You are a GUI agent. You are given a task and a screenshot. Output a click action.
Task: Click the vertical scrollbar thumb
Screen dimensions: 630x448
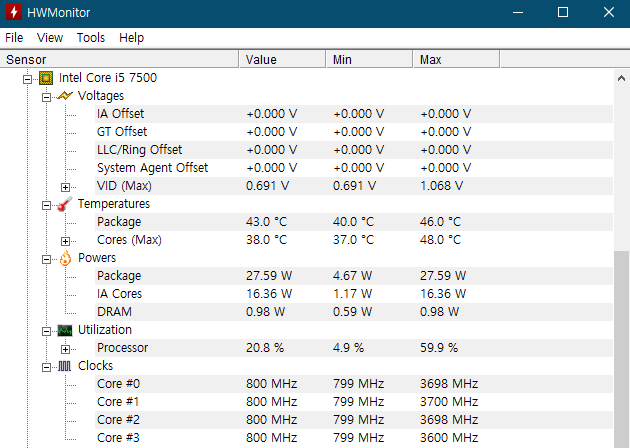pos(621,349)
